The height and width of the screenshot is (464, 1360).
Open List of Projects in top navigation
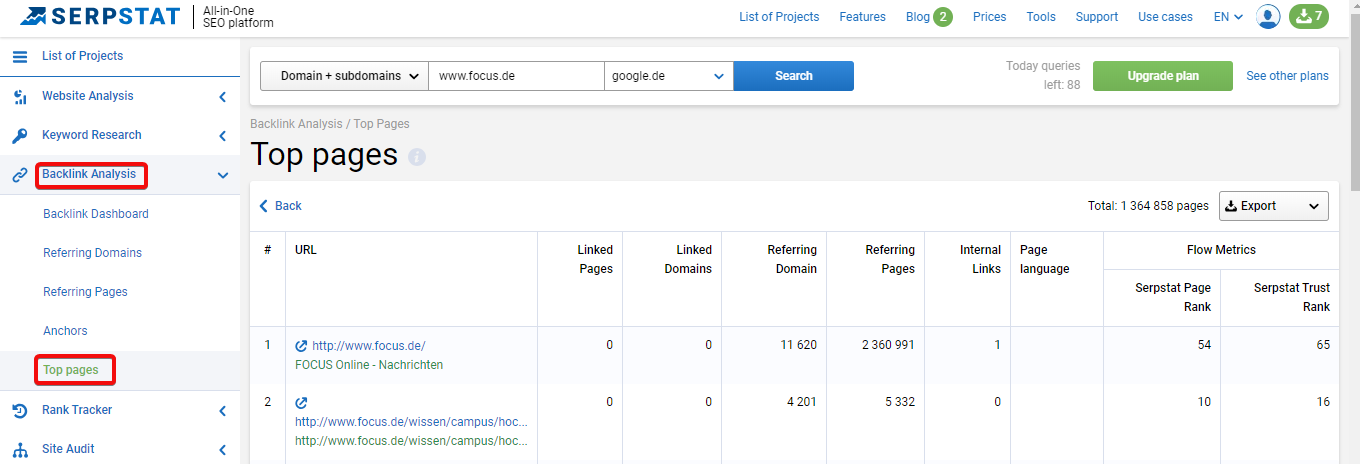tap(779, 17)
